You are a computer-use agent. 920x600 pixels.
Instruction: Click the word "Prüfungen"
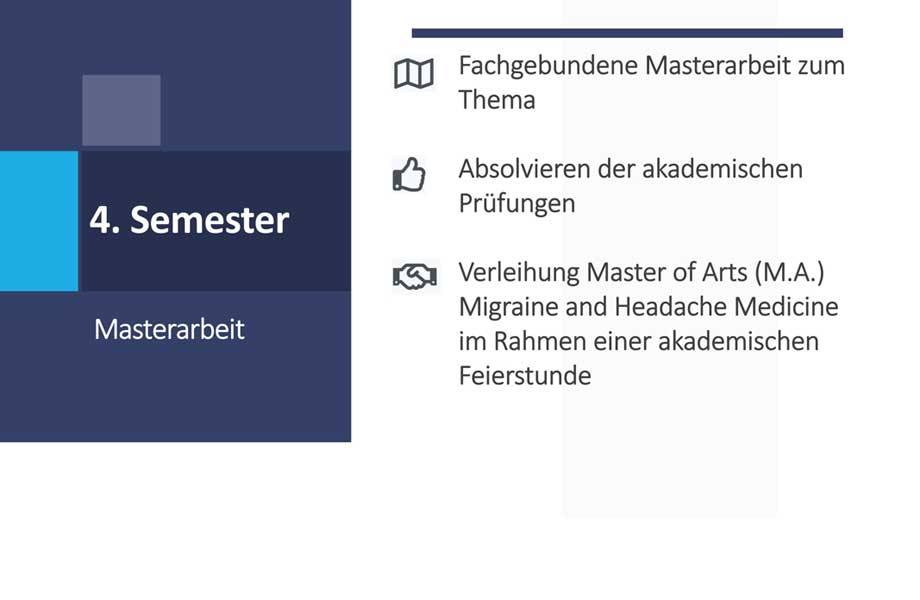coord(516,203)
